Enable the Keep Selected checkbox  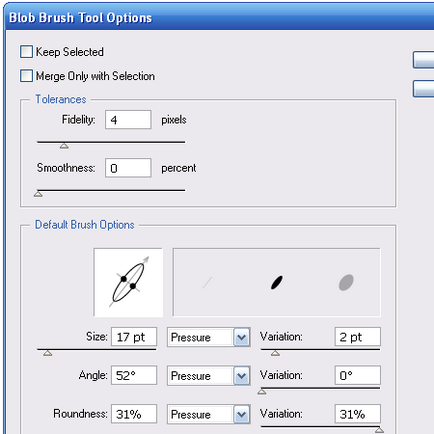26,52
